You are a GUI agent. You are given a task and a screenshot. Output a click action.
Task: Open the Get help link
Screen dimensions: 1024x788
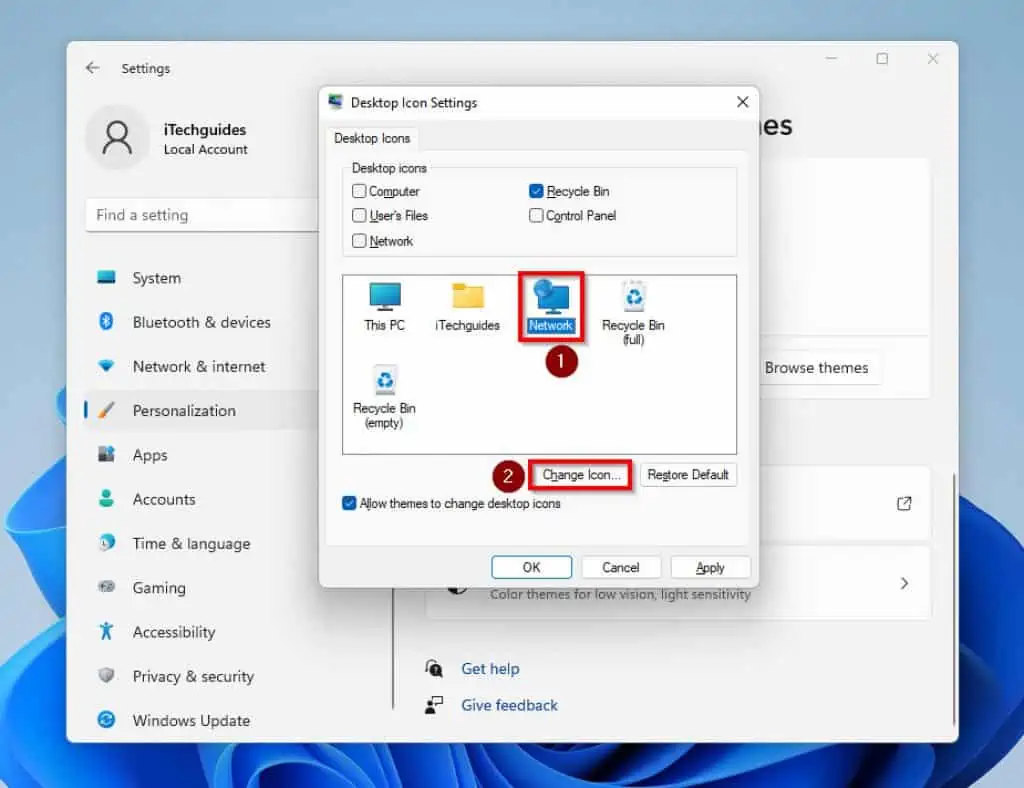pyautogui.click(x=490, y=669)
